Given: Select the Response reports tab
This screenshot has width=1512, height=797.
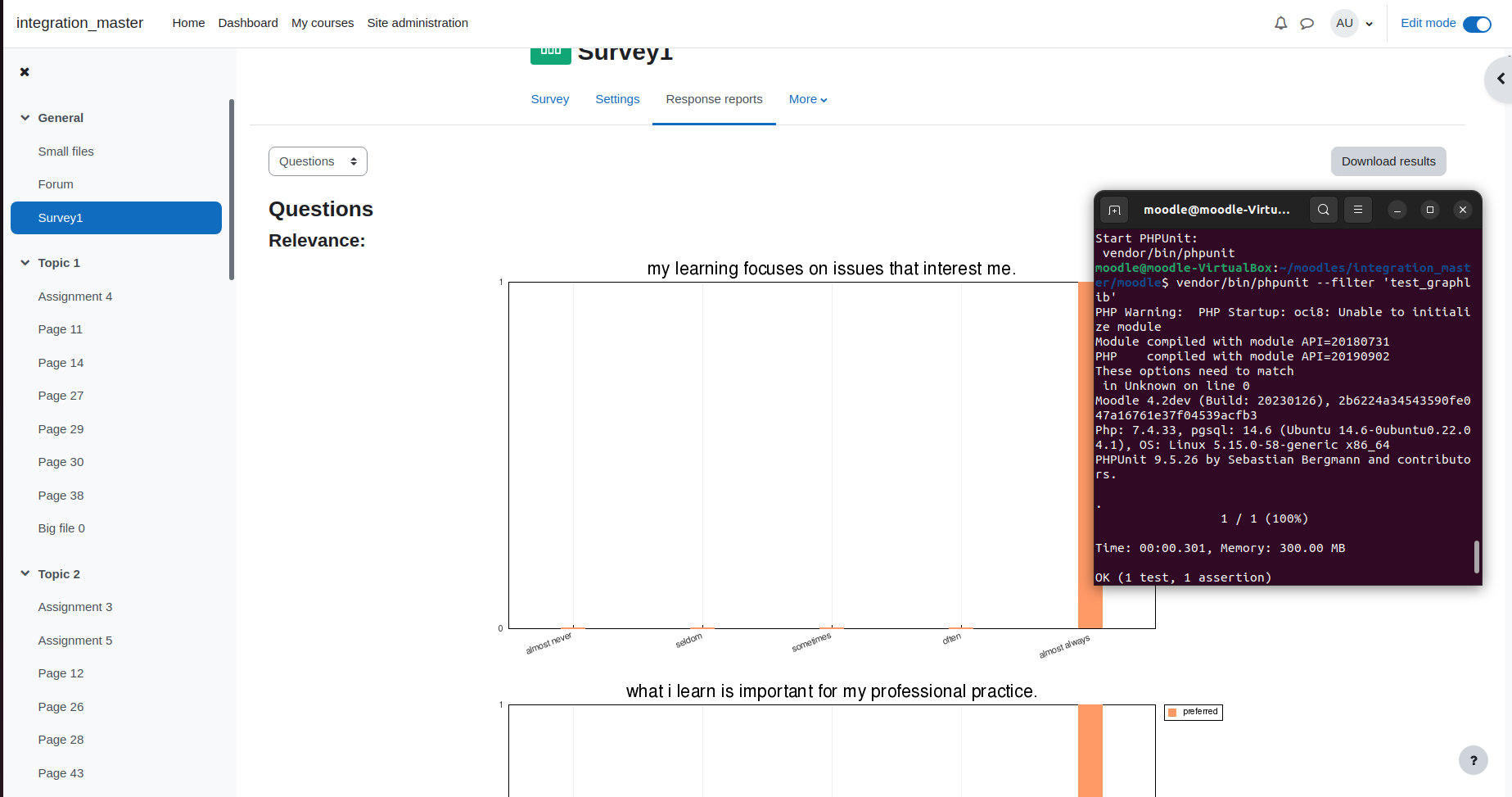Looking at the screenshot, I should tap(714, 99).
